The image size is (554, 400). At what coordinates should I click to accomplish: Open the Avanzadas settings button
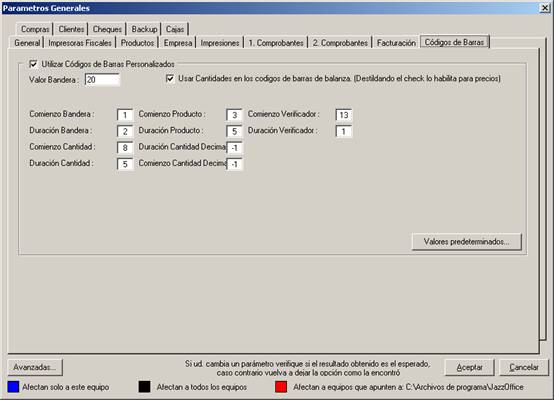[x=35, y=367]
